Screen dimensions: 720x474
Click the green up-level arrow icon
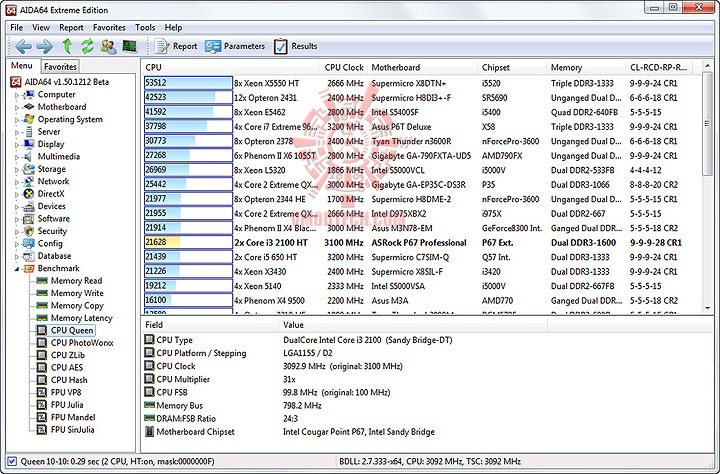(67, 46)
